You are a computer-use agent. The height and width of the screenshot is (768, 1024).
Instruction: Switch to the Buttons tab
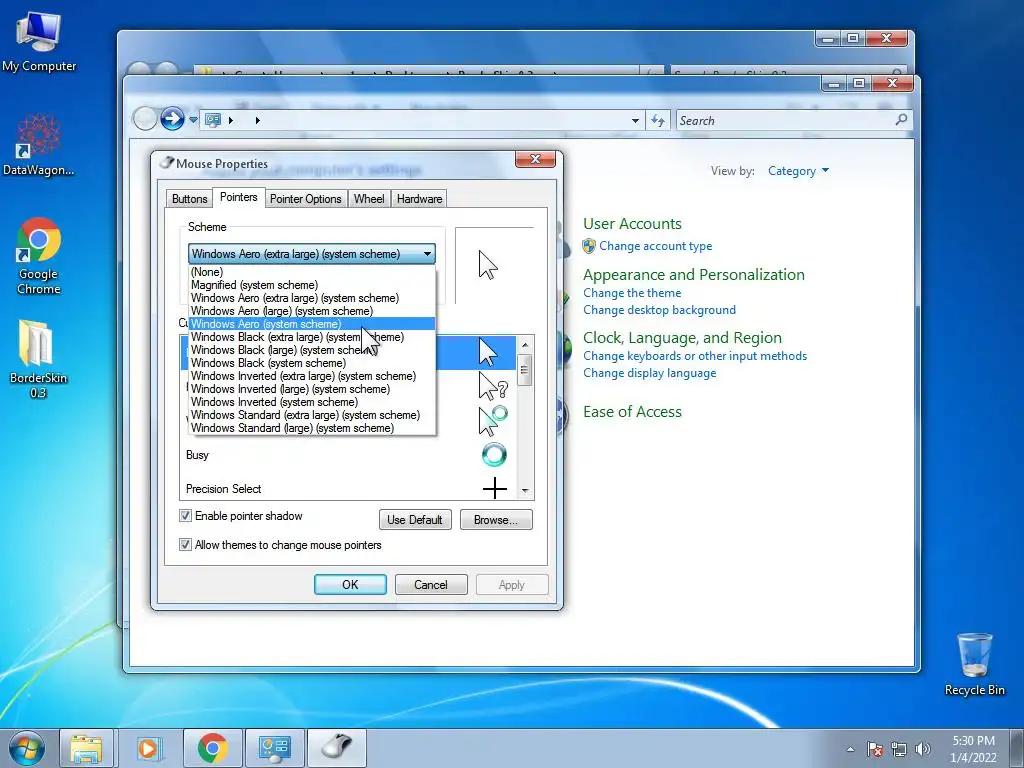(x=189, y=199)
